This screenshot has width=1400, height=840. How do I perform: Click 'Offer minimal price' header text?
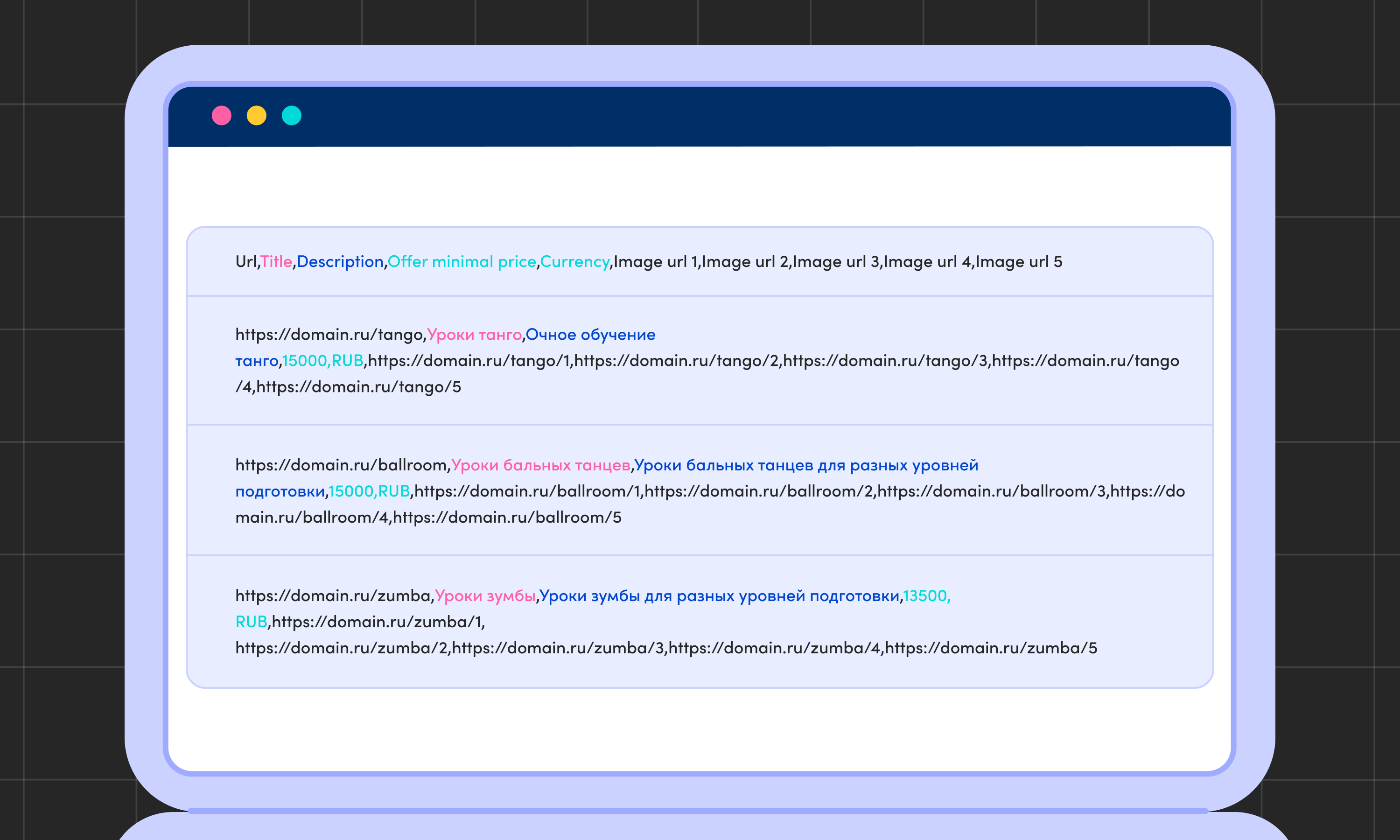point(462,261)
